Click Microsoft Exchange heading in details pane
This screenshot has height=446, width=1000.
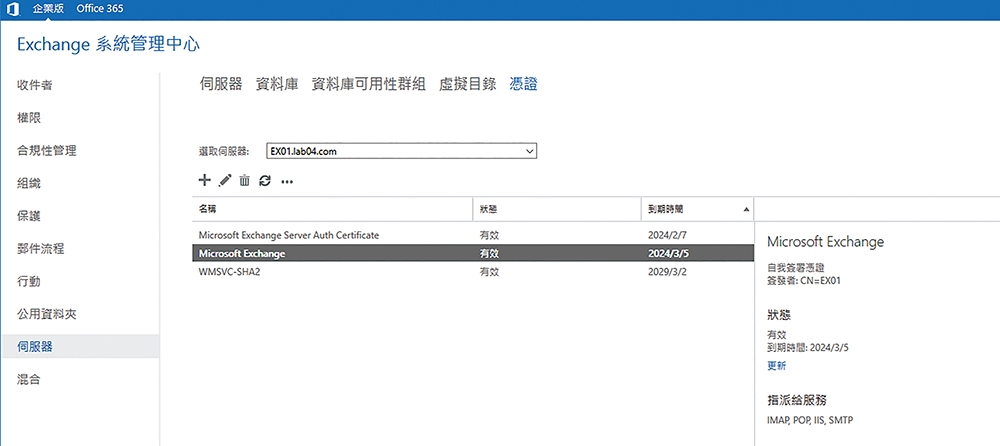[x=825, y=242]
